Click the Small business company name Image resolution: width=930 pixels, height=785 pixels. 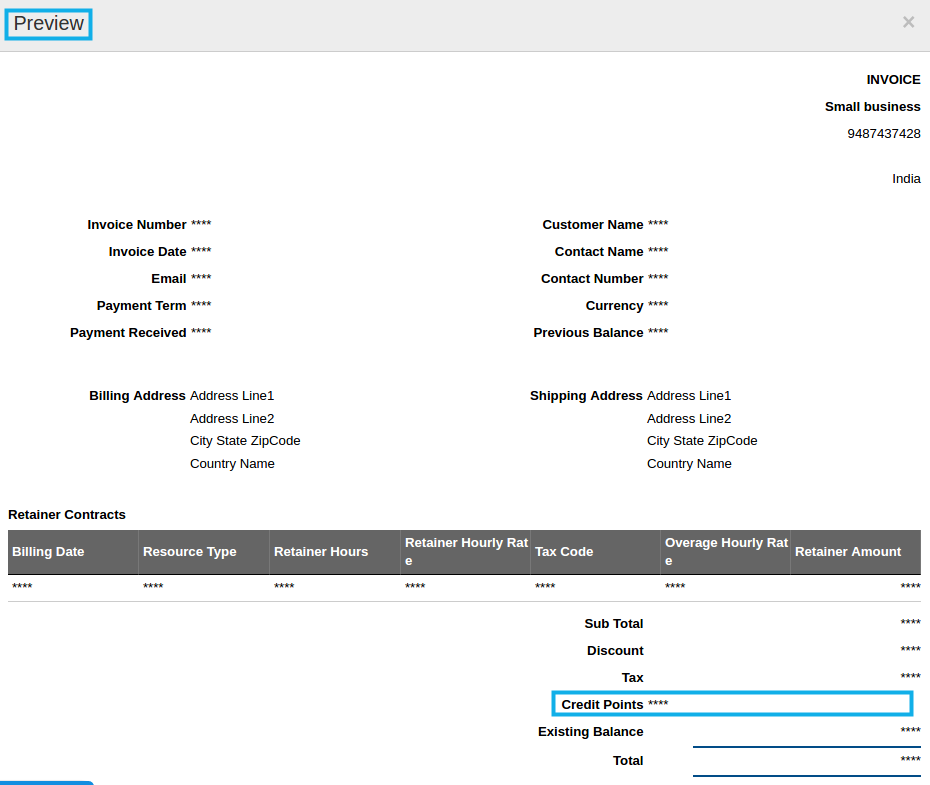pyautogui.click(x=872, y=107)
